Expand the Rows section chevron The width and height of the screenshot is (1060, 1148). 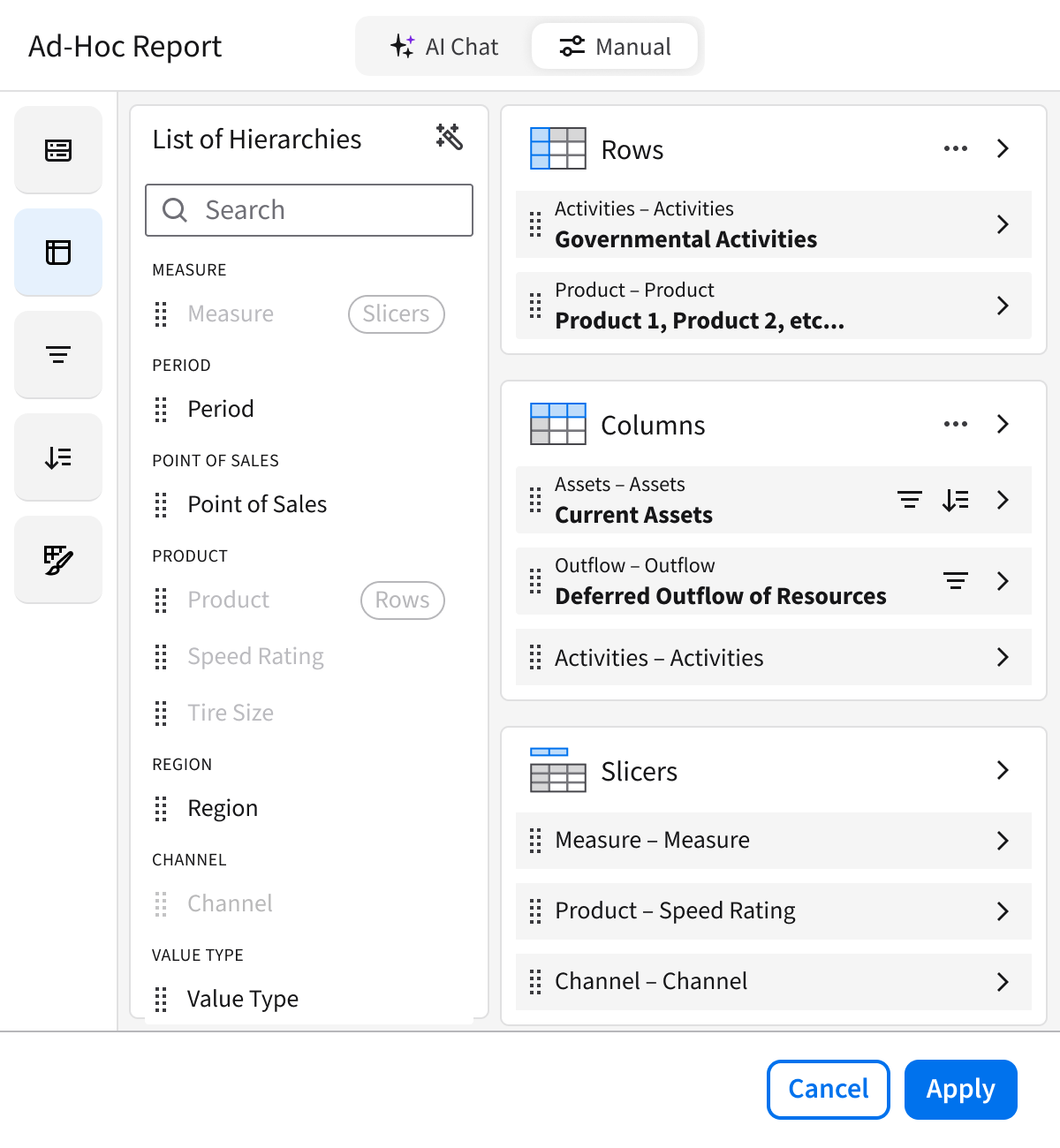(x=1003, y=148)
